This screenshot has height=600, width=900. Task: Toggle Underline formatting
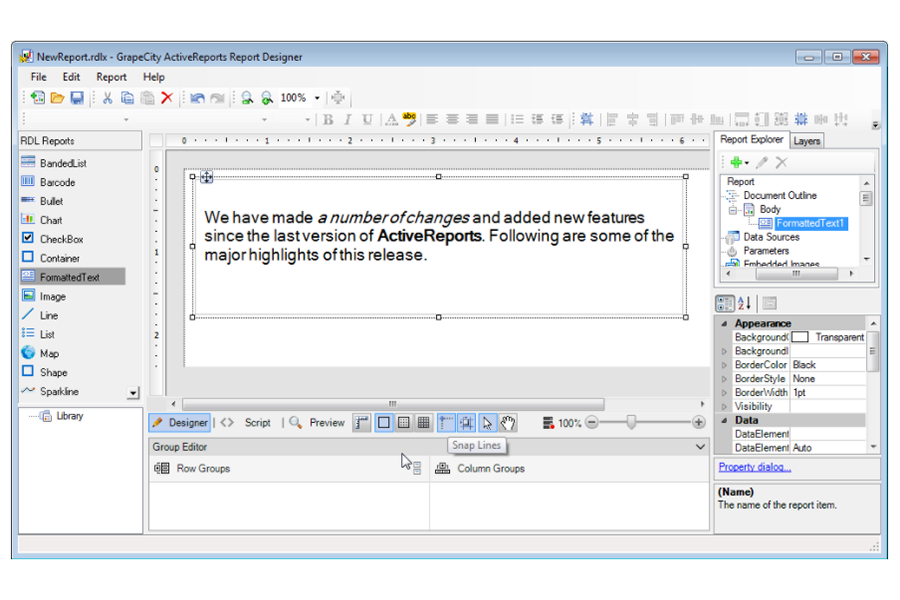(367, 119)
